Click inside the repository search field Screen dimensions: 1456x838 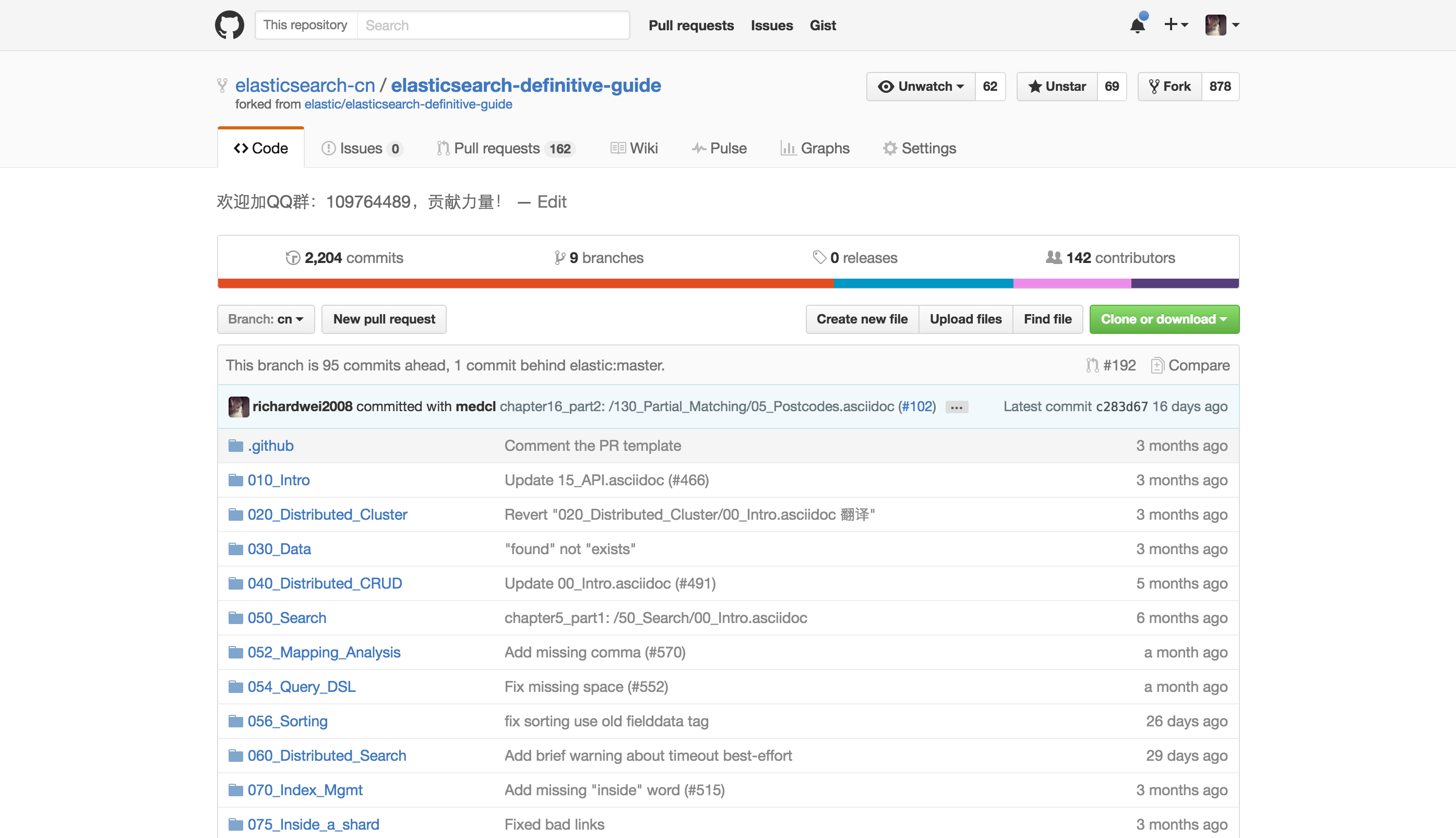point(494,25)
